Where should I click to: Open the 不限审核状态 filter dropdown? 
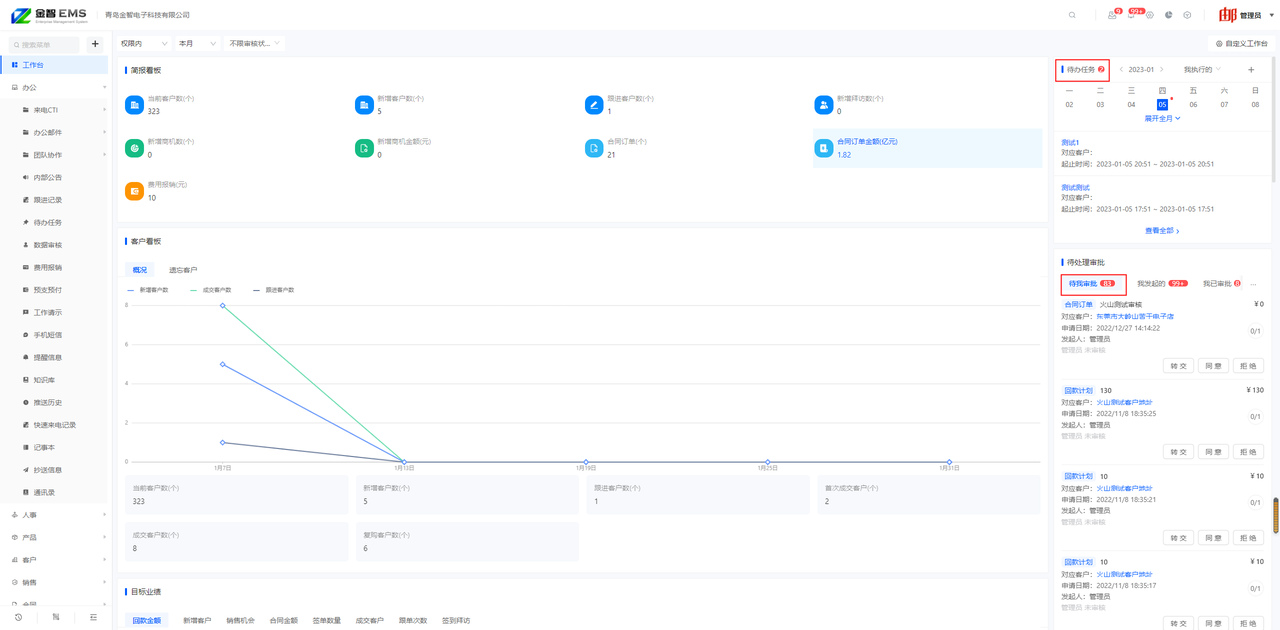pos(254,44)
